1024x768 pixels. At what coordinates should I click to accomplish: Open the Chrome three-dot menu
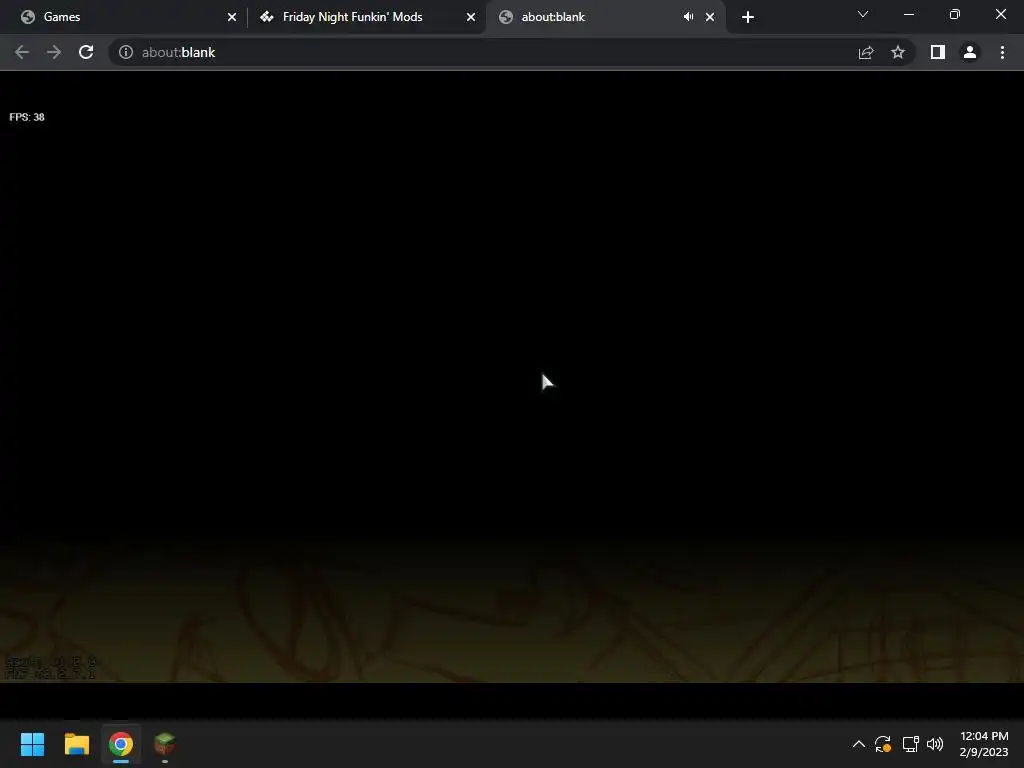pyautogui.click(x=1002, y=52)
